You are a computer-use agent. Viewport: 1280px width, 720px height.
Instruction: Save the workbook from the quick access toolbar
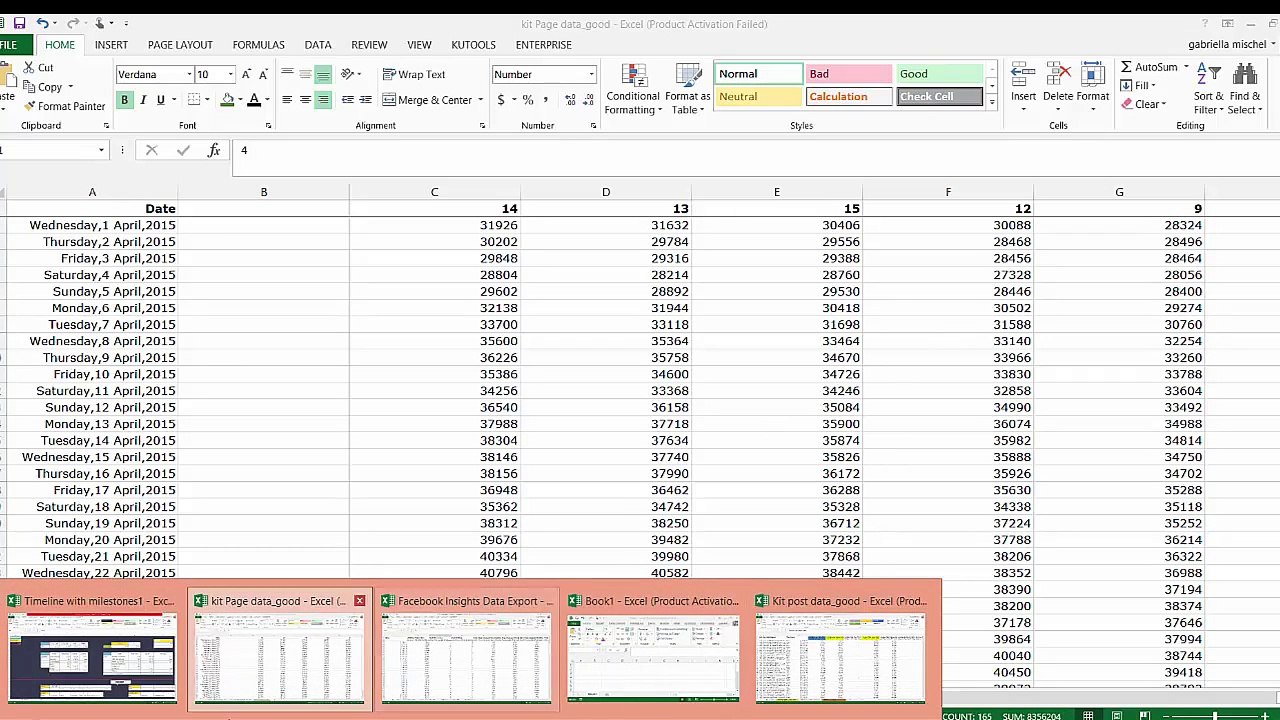19,23
